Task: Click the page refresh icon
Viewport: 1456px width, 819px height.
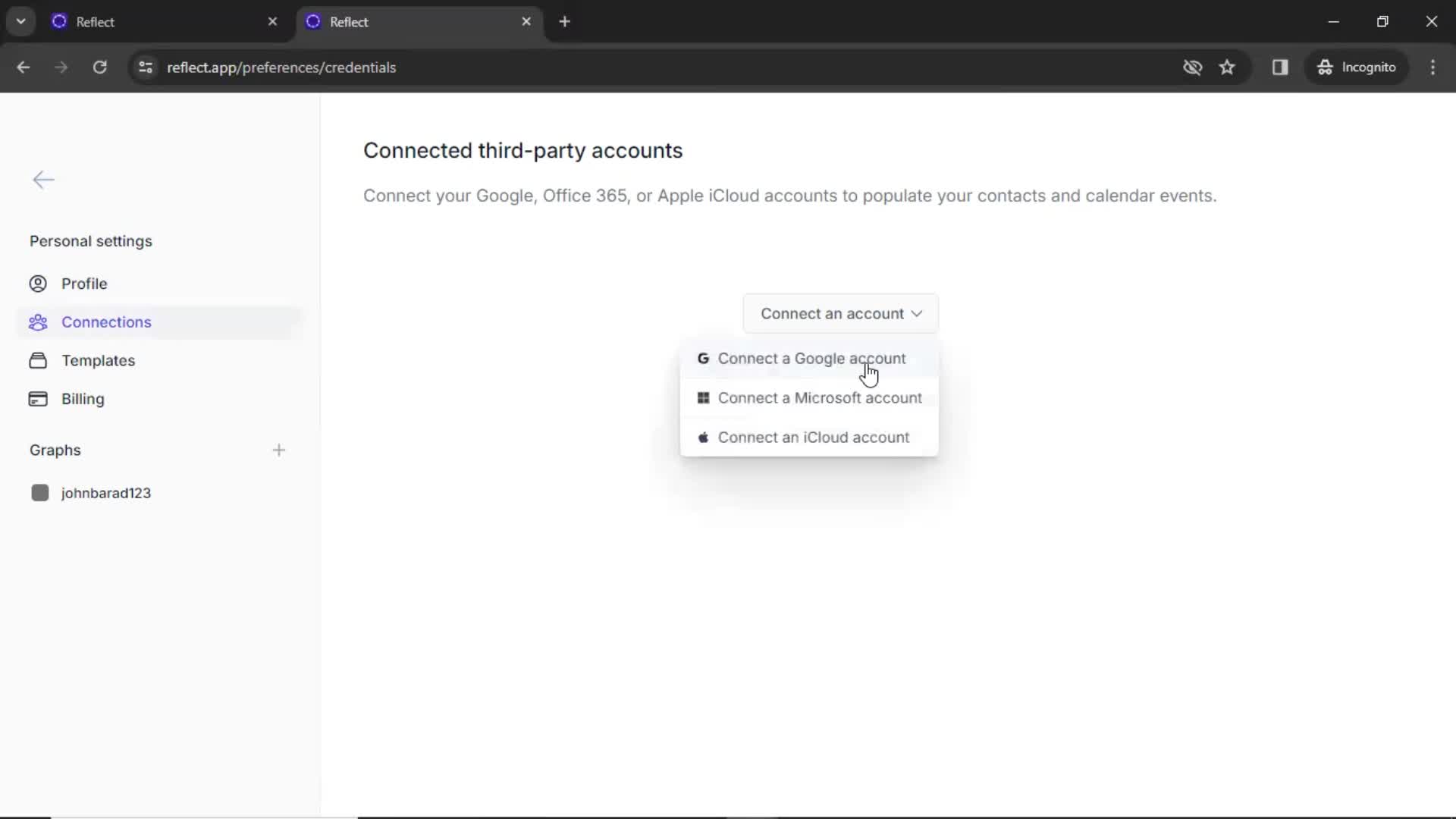Action: (x=99, y=67)
